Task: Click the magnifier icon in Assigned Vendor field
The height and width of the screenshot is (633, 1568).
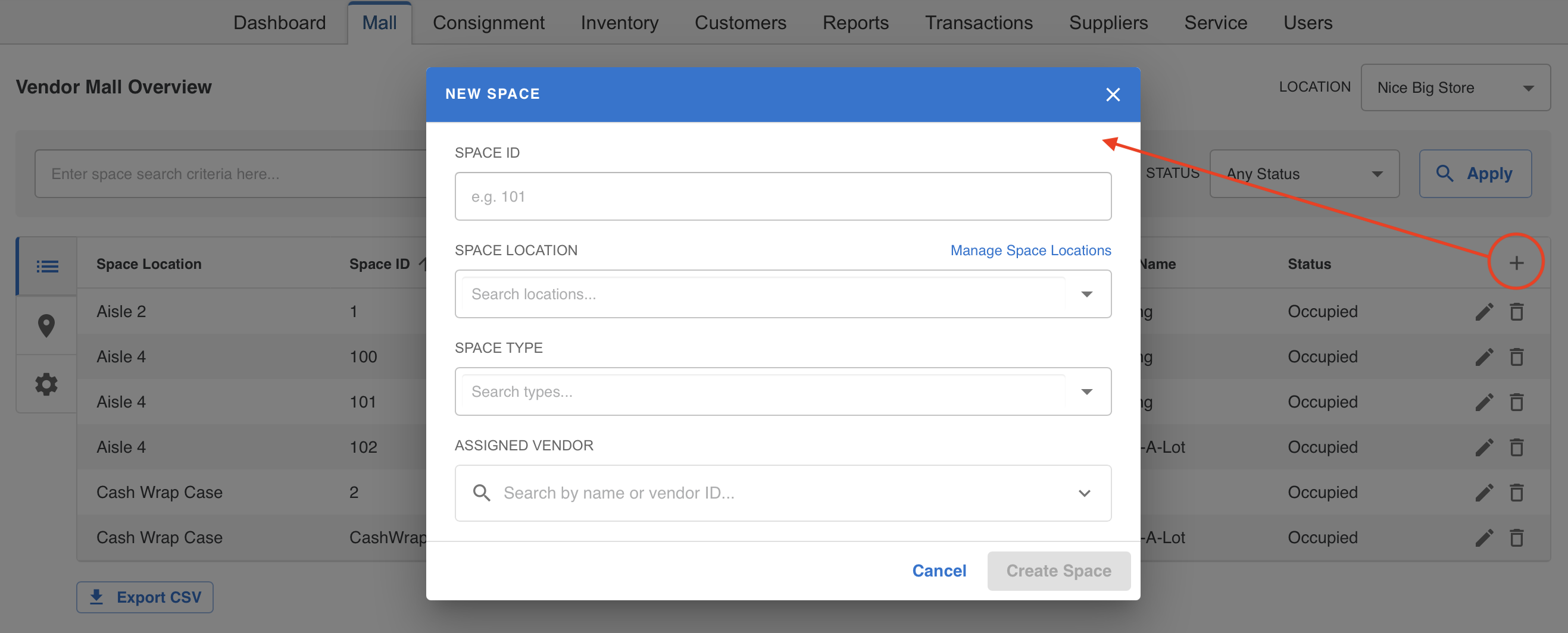Action: [x=482, y=493]
